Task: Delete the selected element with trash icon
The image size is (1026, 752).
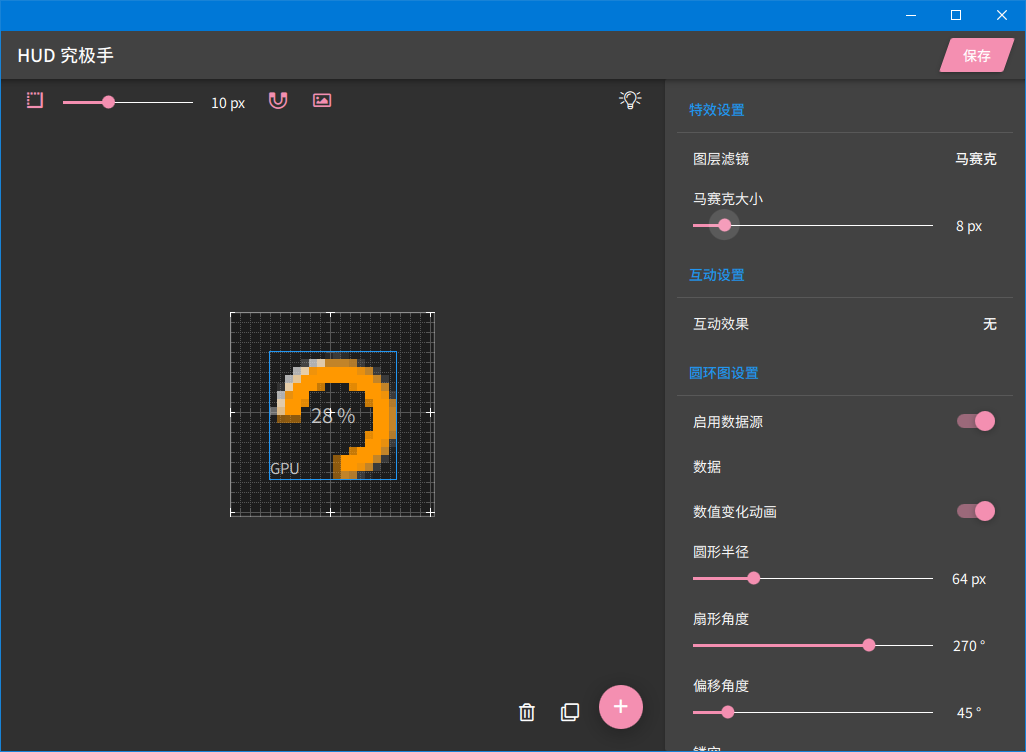Action: point(527,712)
